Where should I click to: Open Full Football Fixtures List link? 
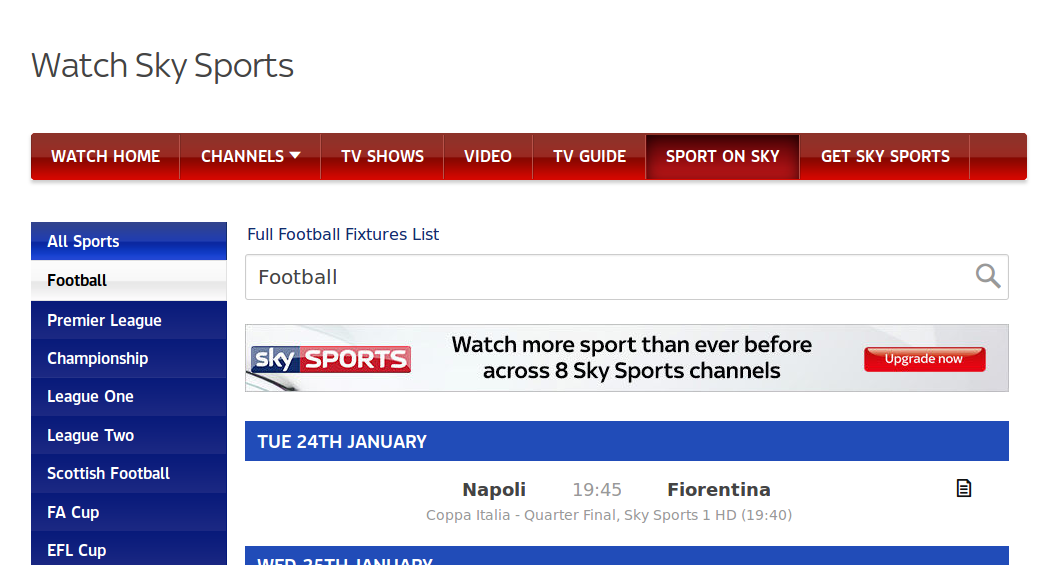pos(343,235)
